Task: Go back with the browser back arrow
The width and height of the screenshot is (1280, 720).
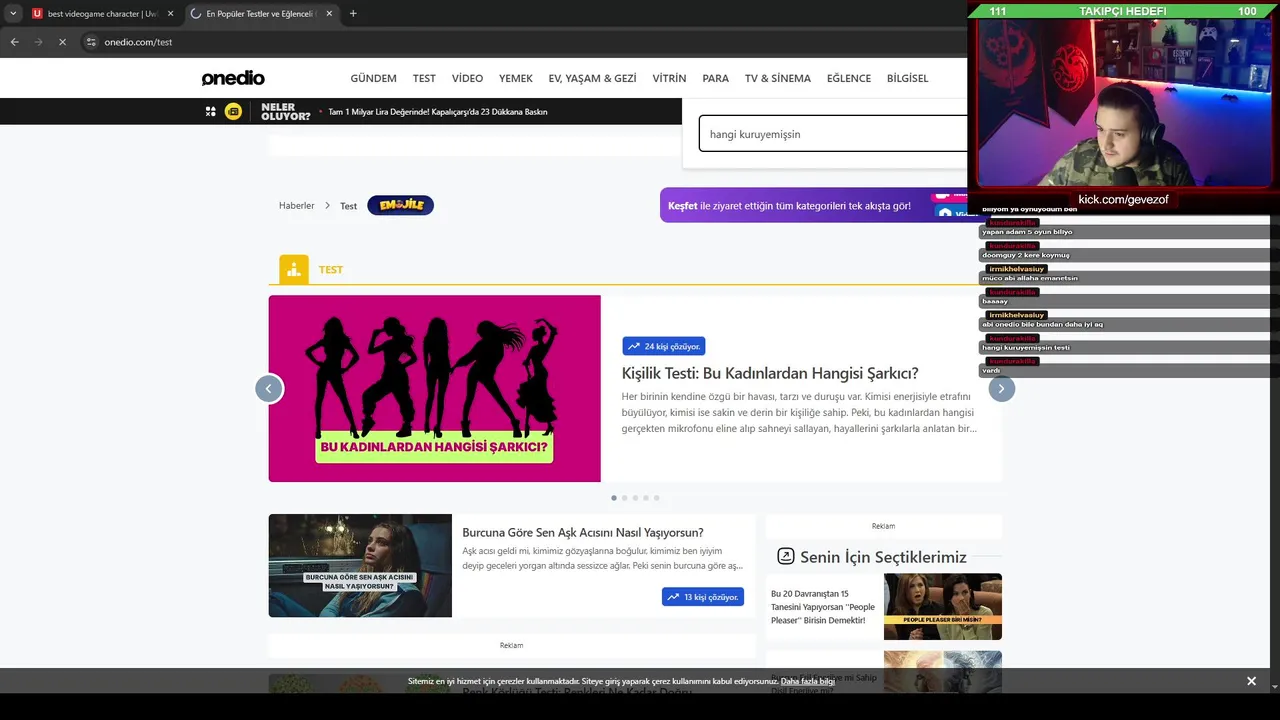Action: (14, 42)
